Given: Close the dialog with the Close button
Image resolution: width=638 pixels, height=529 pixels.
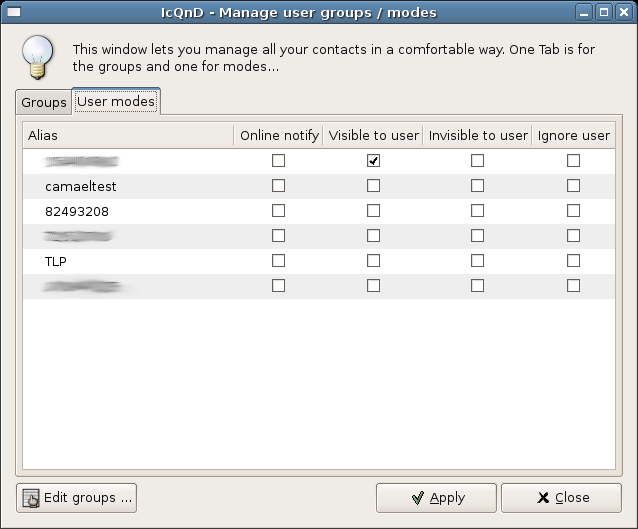Looking at the screenshot, I should click(x=561, y=497).
